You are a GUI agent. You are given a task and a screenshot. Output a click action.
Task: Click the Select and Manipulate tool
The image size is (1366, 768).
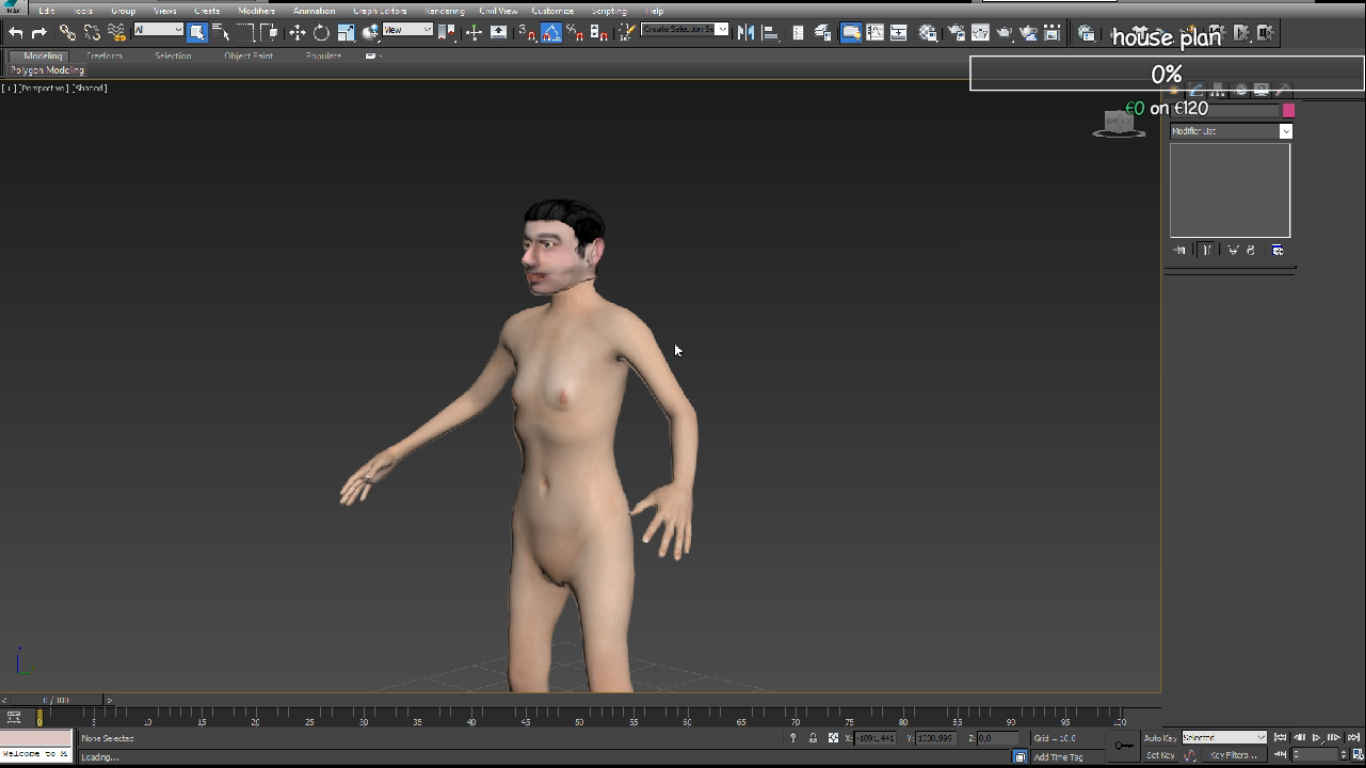[x=473, y=33]
